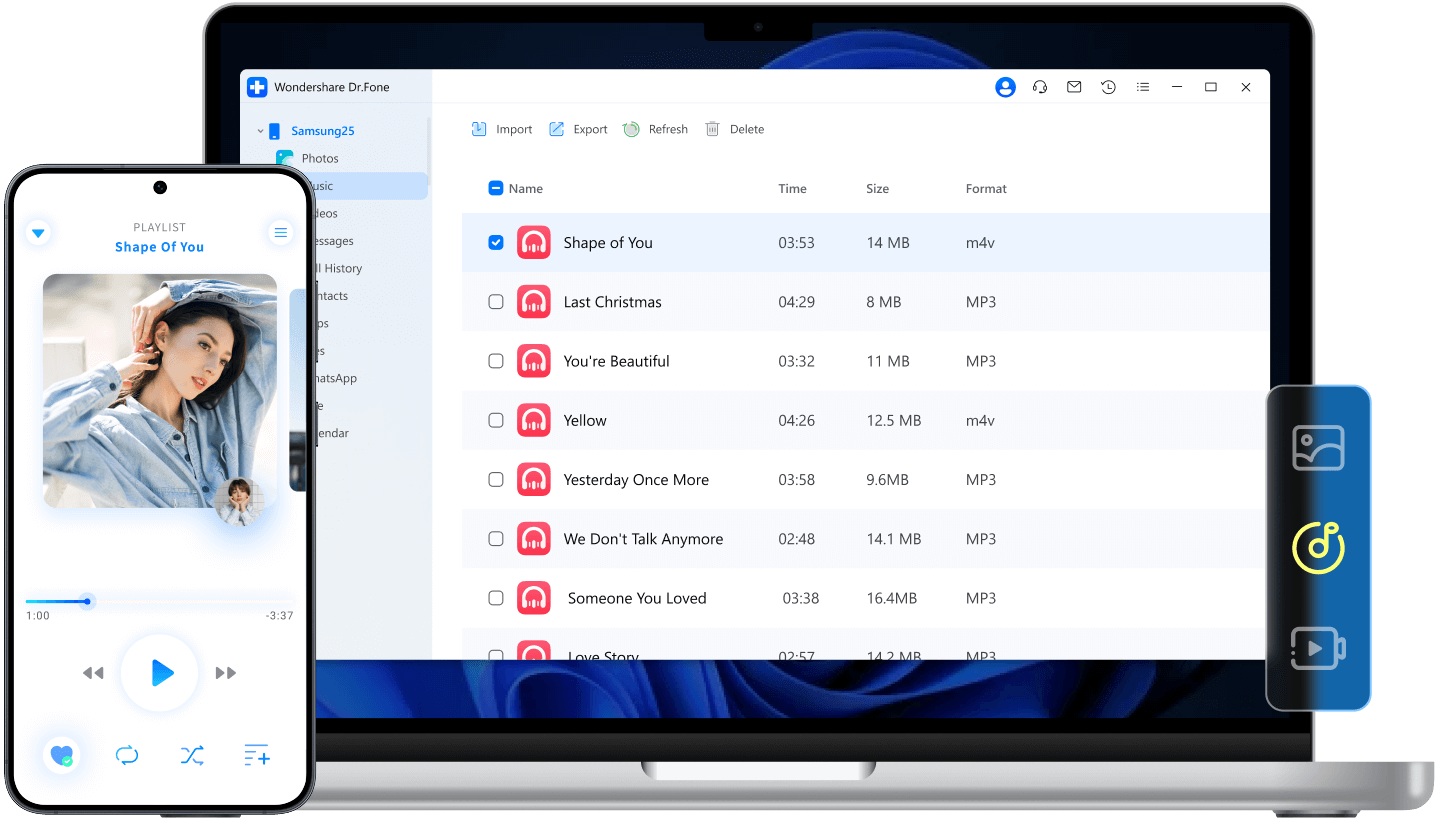Select the music note icon in the side panel
1436x818 pixels.
click(1318, 547)
